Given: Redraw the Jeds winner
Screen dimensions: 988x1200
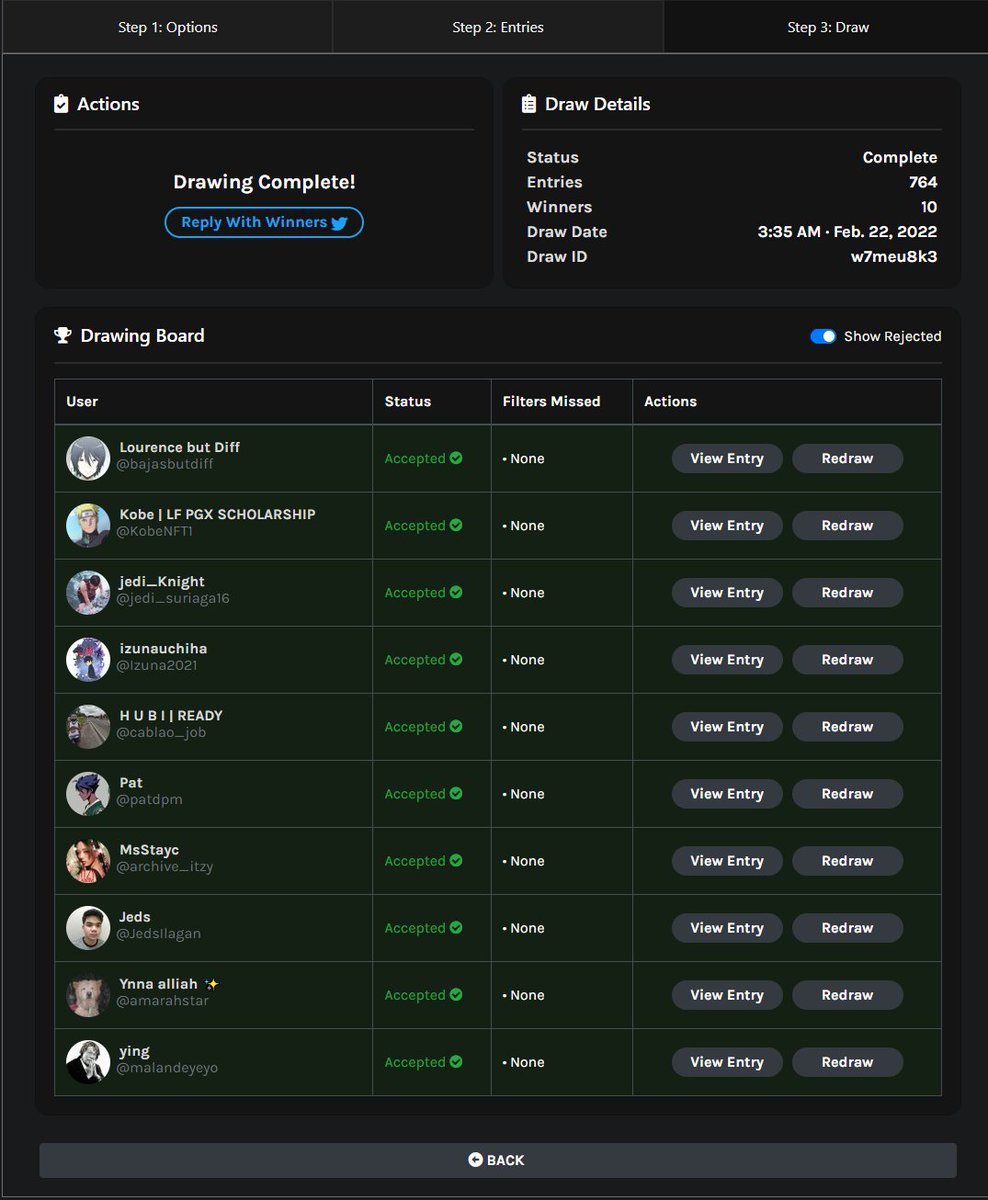Looking at the screenshot, I should [848, 927].
